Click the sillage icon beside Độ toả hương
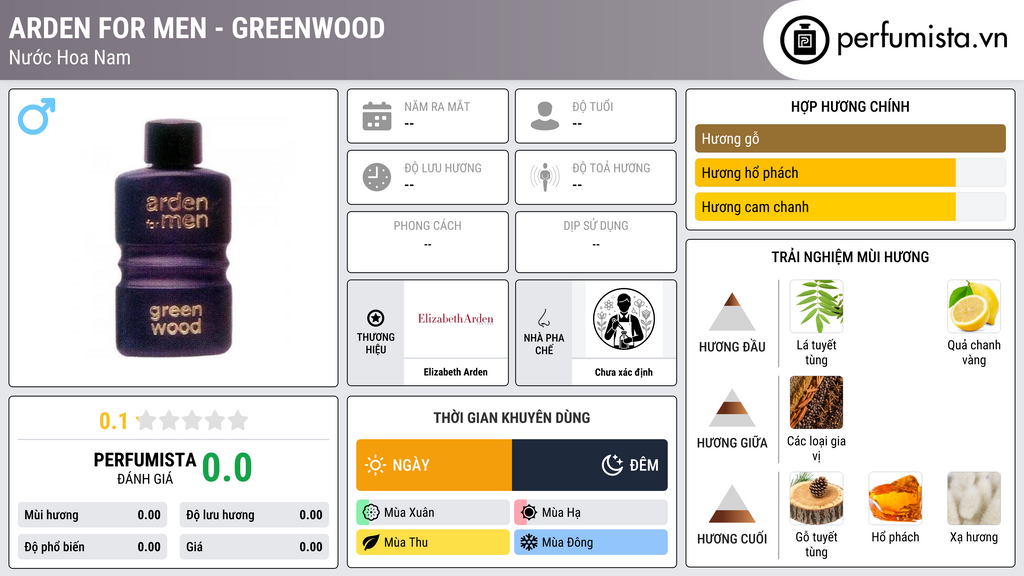This screenshot has height=576, width=1024. click(545, 177)
